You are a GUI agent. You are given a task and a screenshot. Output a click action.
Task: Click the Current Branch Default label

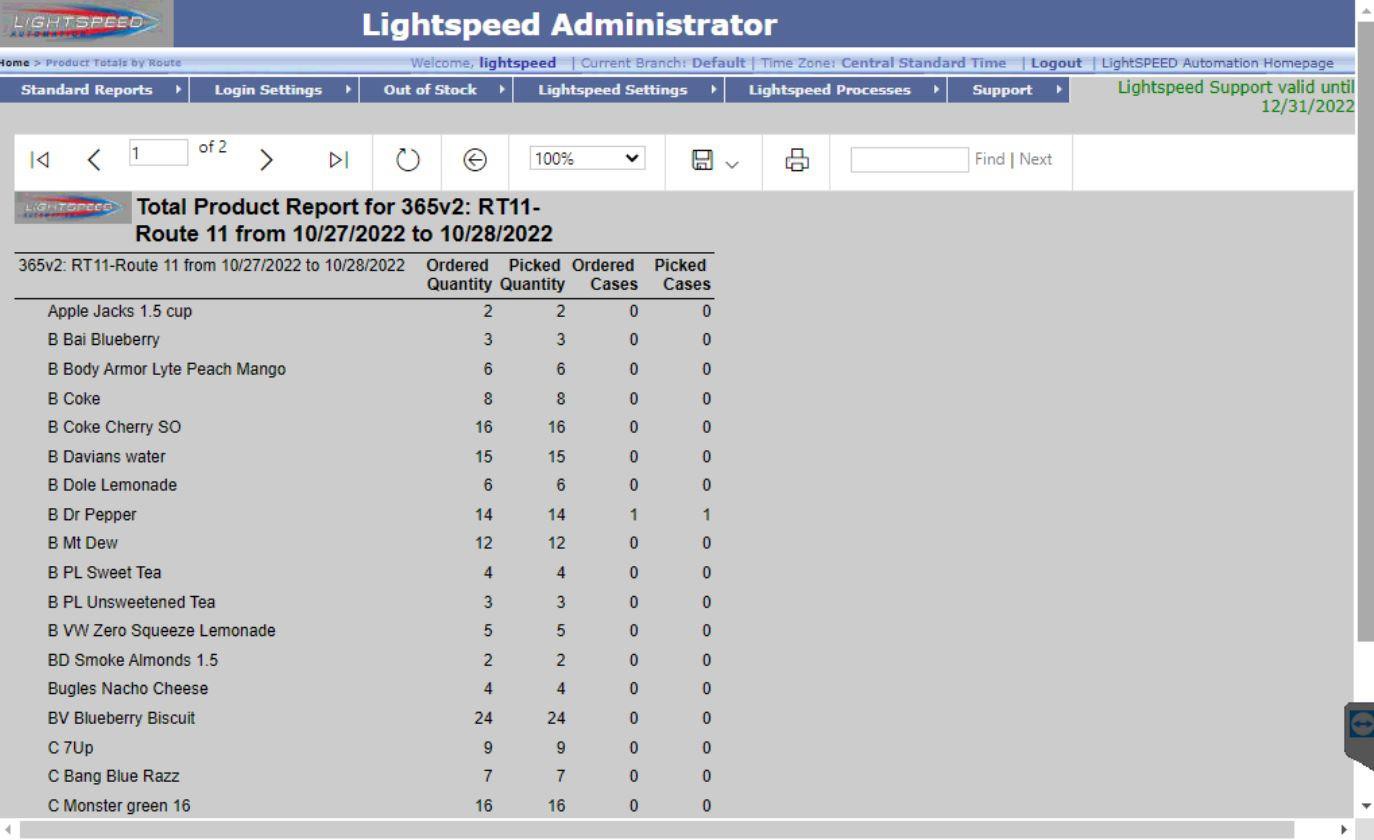point(663,63)
